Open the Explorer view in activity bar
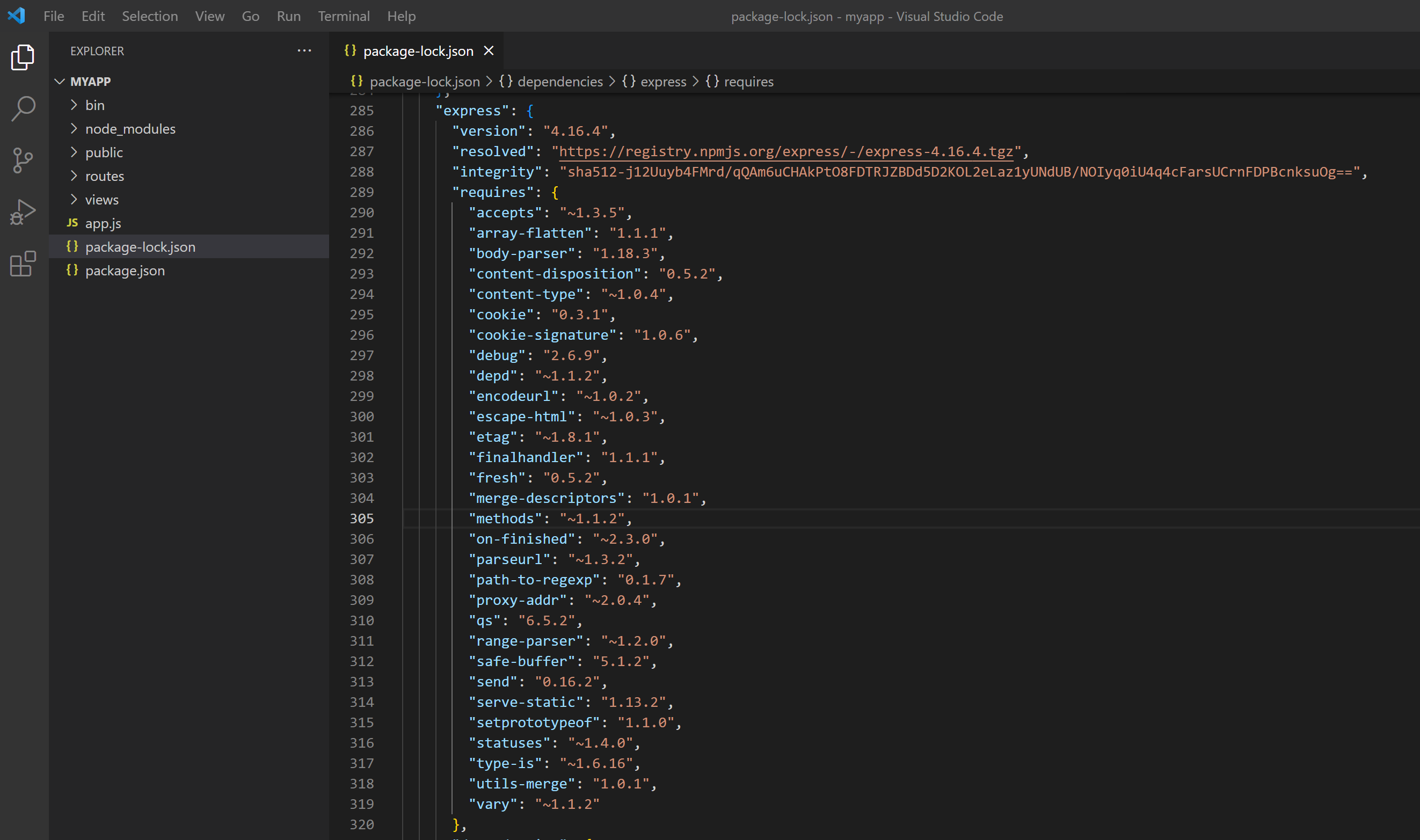Image resolution: width=1420 pixels, height=840 pixels. pyautogui.click(x=23, y=57)
